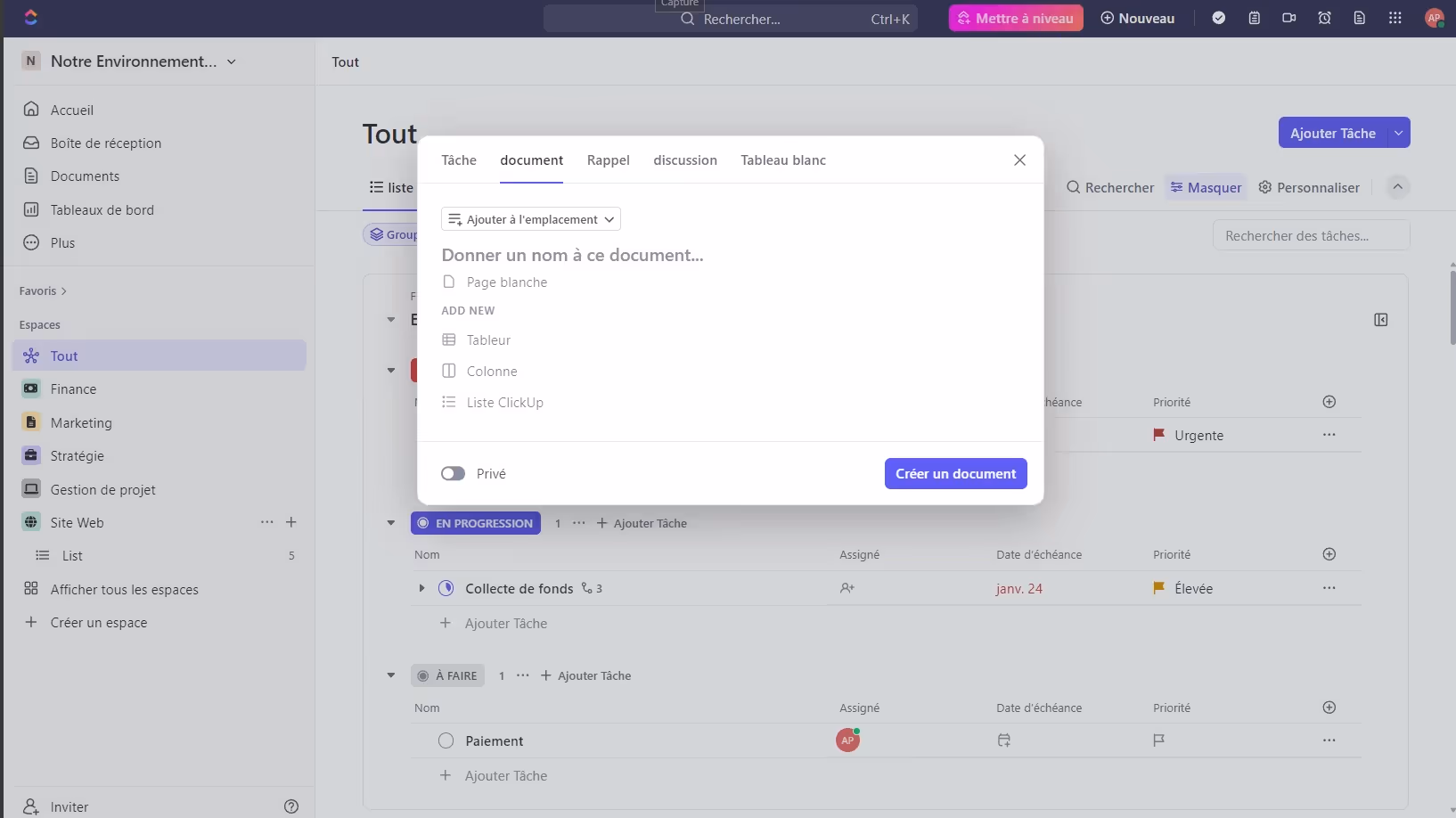Image resolution: width=1456 pixels, height=818 pixels.
Task: Click the Rechercher des tâches search field
Action: [x=1313, y=234]
